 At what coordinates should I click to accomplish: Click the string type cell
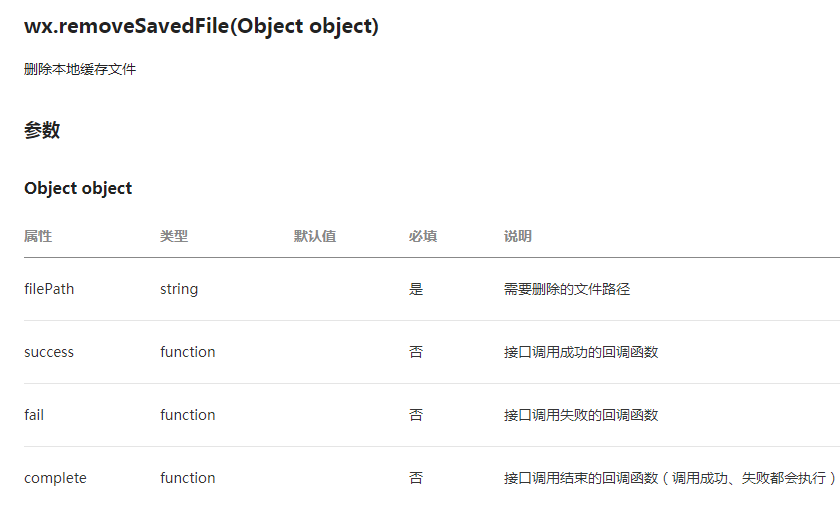coord(179,289)
